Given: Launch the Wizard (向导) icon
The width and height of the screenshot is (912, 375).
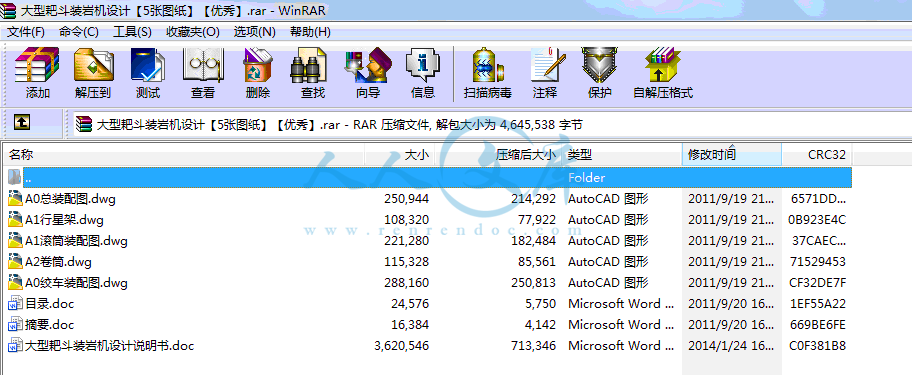Looking at the screenshot, I should (368, 73).
